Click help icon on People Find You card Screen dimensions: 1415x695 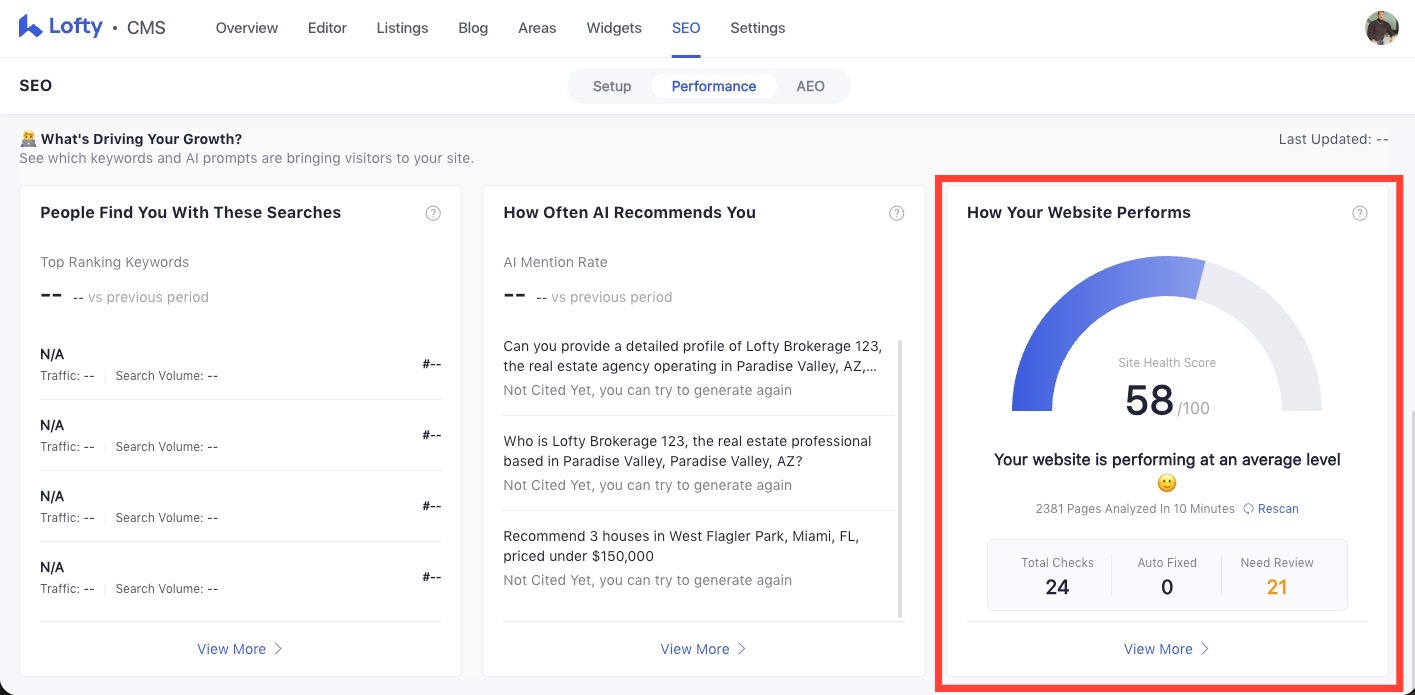tap(433, 213)
